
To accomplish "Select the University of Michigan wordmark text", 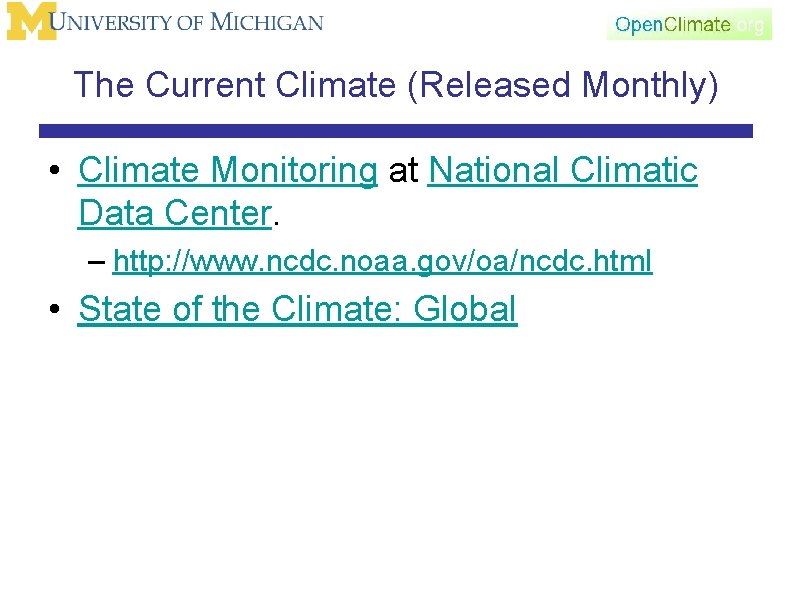I will pyautogui.click(x=186, y=22).
